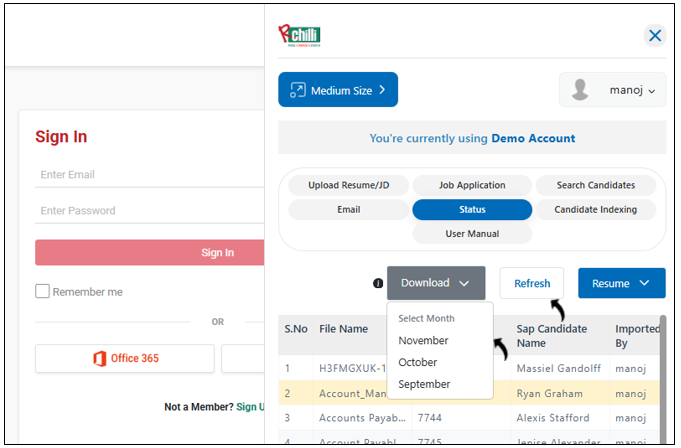Screen dimensions: 681x448
Task: Open the Resume dropdown menu
Action: [621, 283]
